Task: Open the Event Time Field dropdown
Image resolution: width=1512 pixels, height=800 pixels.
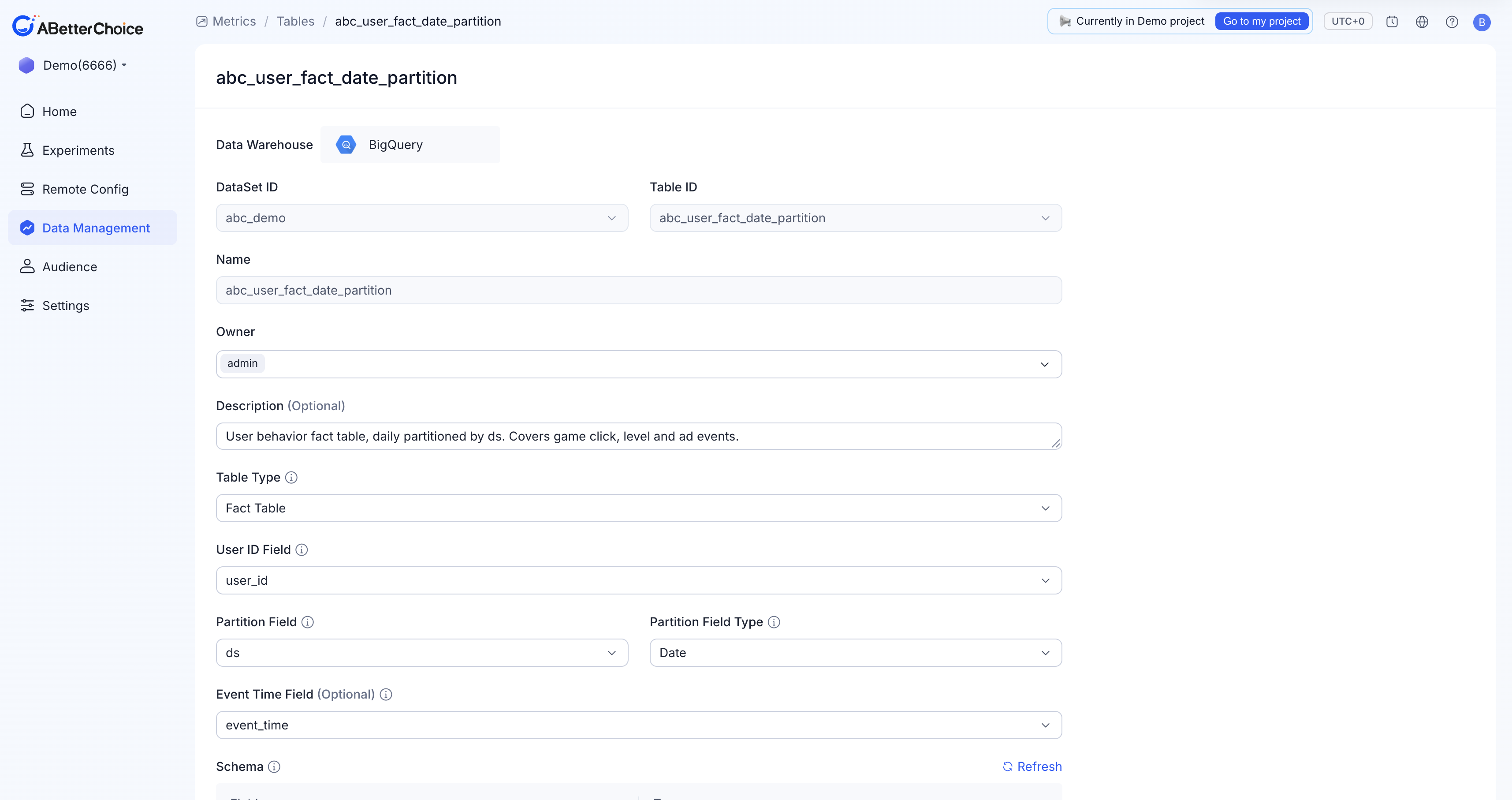Action: click(639, 725)
